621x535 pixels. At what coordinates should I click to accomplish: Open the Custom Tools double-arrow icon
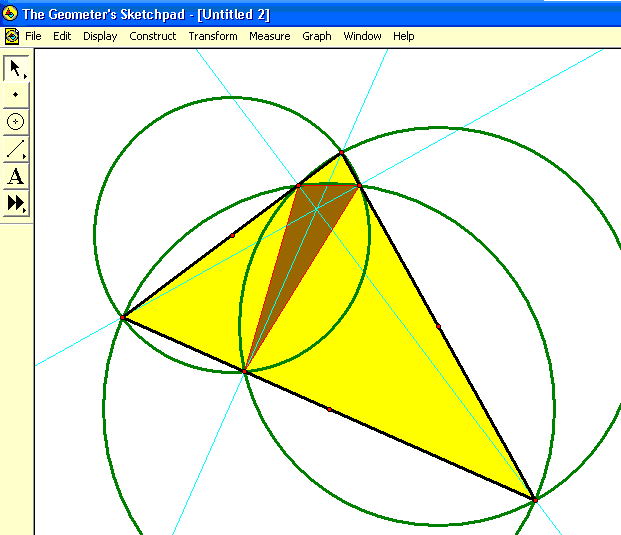pos(16,203)
